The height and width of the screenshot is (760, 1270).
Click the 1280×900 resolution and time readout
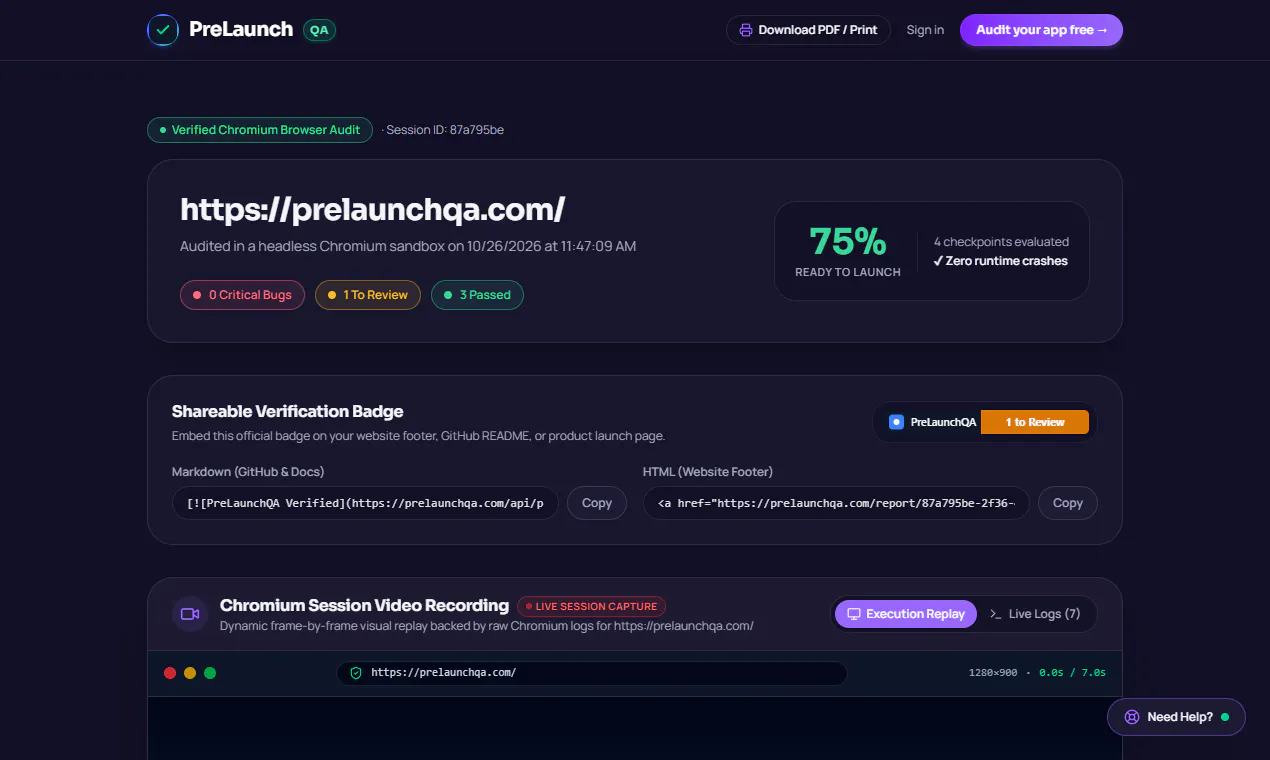point(1037,673)
